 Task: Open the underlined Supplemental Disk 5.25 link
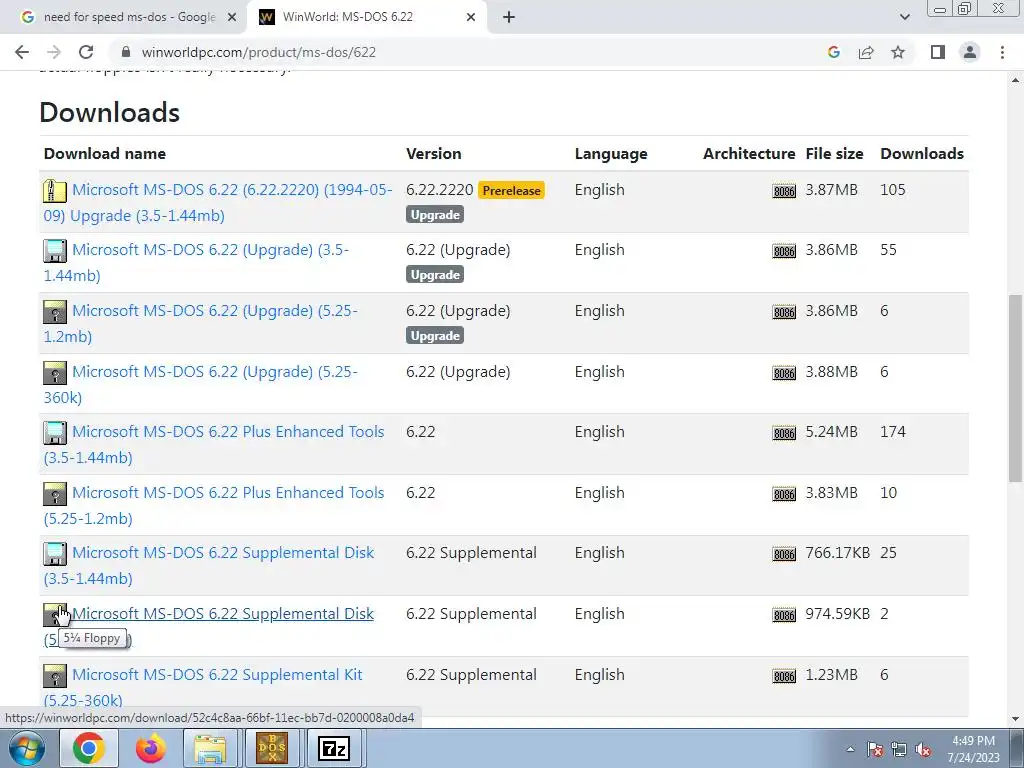[x=223, y=614]
